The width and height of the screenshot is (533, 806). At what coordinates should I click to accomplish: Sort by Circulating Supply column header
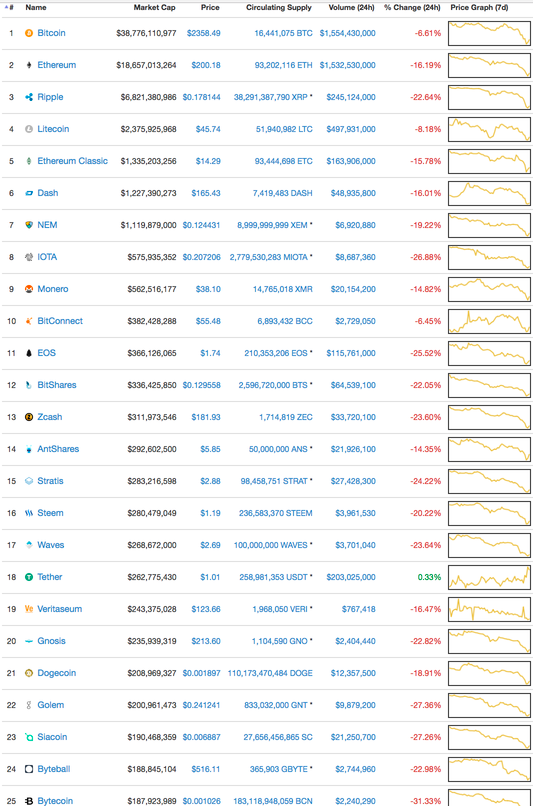click(x=279, y=7)
